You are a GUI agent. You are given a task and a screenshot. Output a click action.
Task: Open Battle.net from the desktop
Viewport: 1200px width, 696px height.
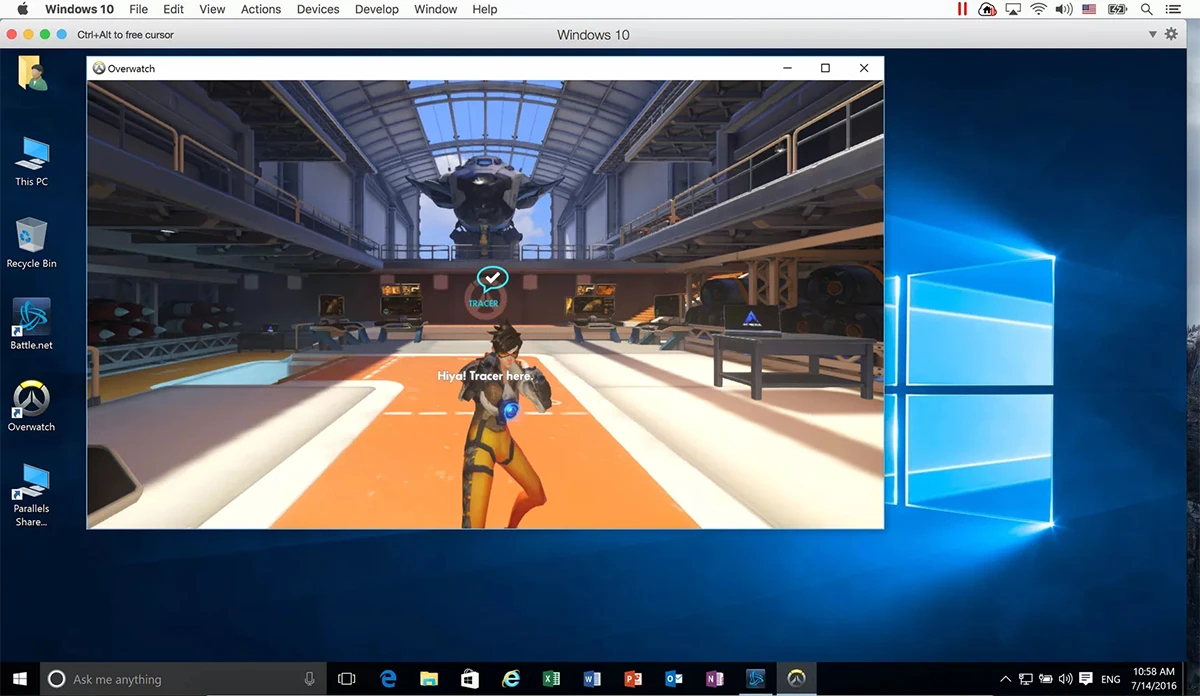point(31,320)
